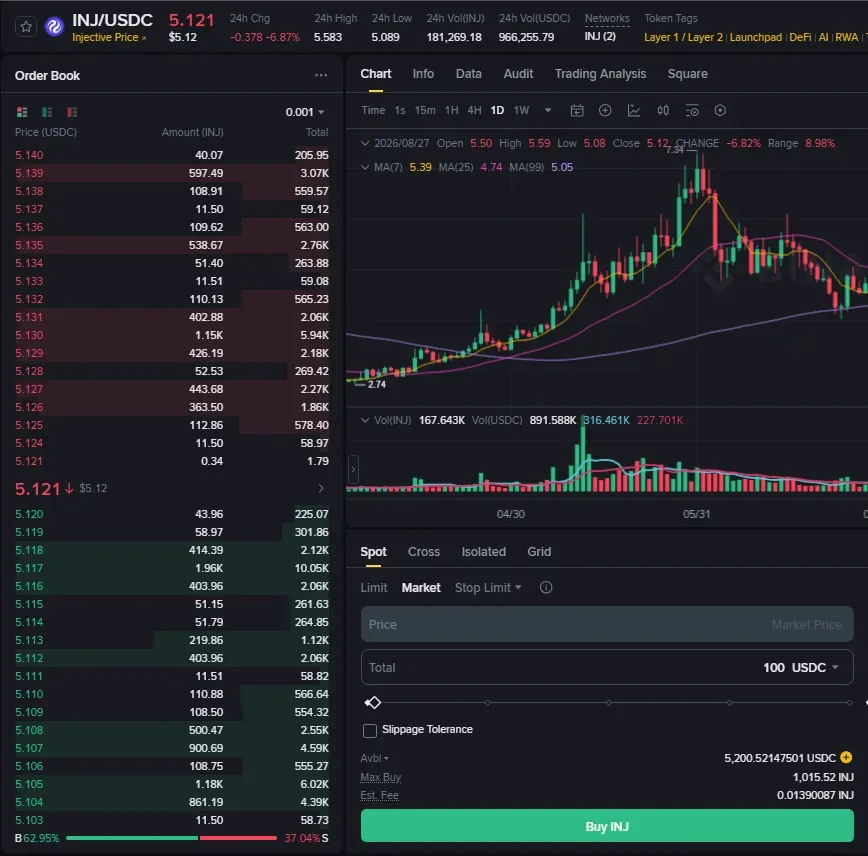Set chart interval to 4H
Viewport: 868px width, 856px height.
click(x=474, y=110)
